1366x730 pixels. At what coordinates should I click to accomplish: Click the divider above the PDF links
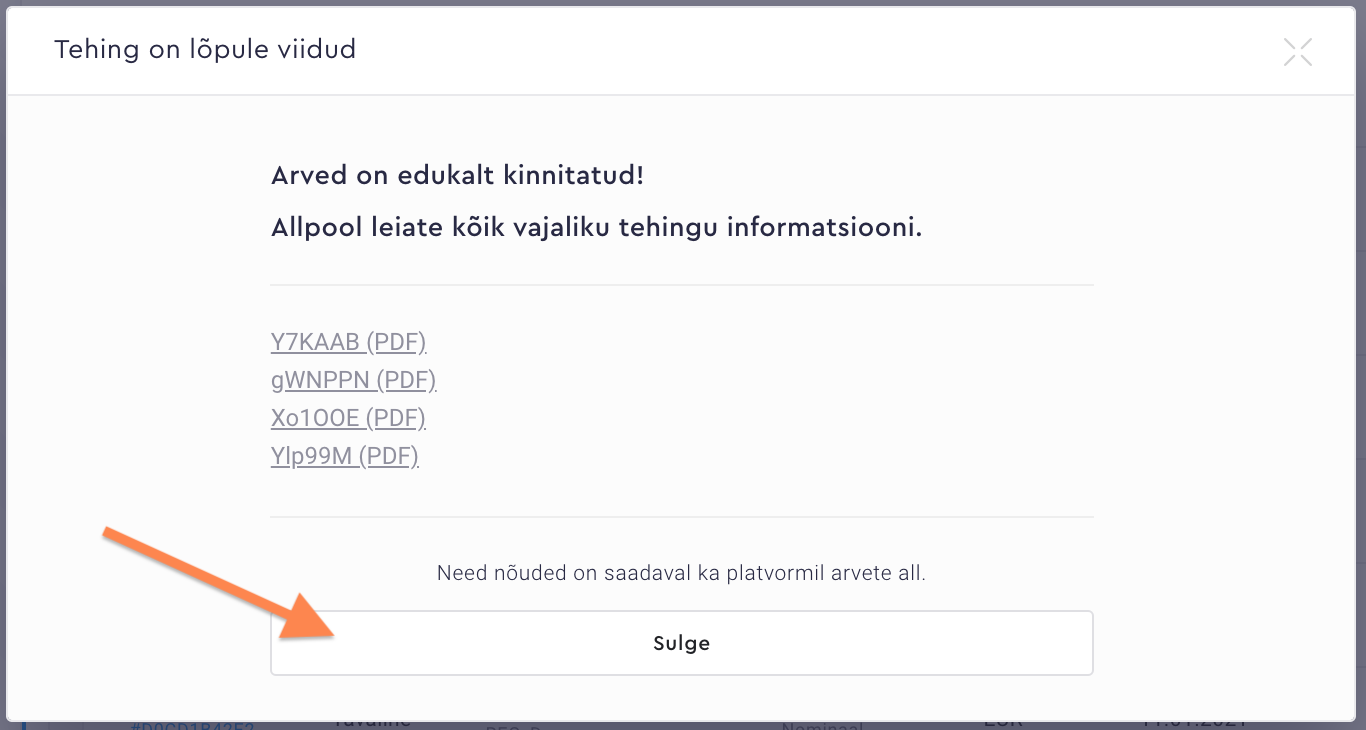pos(681,285)
